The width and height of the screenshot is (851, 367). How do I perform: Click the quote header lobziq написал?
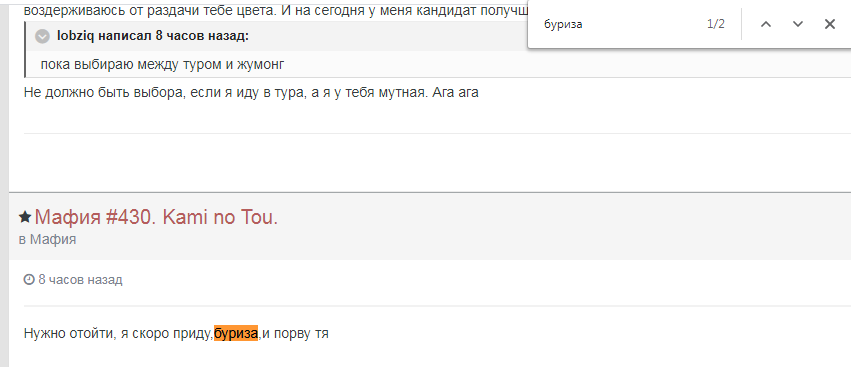[x=153, y=36]
